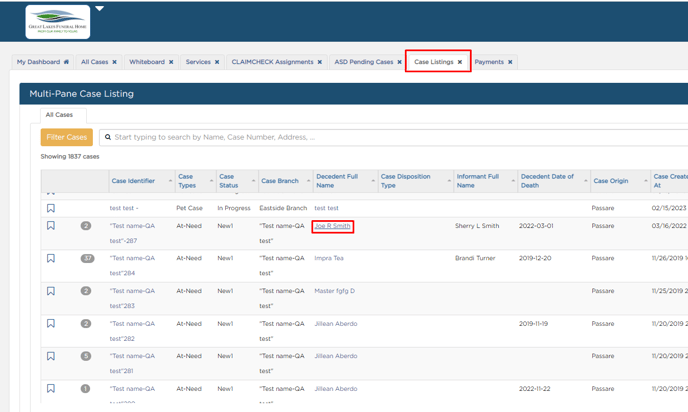Select the All Cases sub-tab in listing
This screenshot has width=688, height=412.
[x=63, y=115]
